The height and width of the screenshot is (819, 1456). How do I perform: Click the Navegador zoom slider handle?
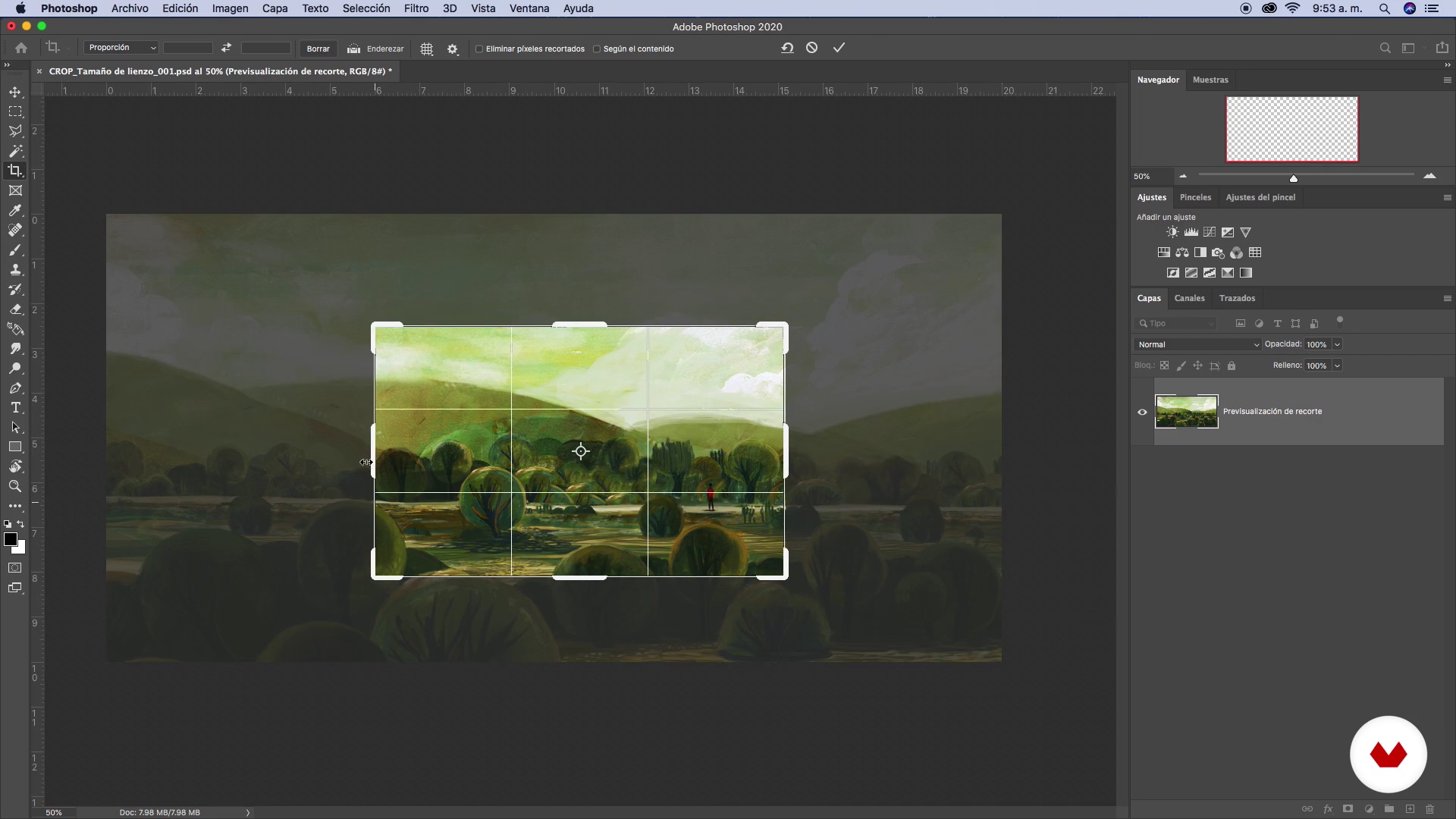point(1294,178)
